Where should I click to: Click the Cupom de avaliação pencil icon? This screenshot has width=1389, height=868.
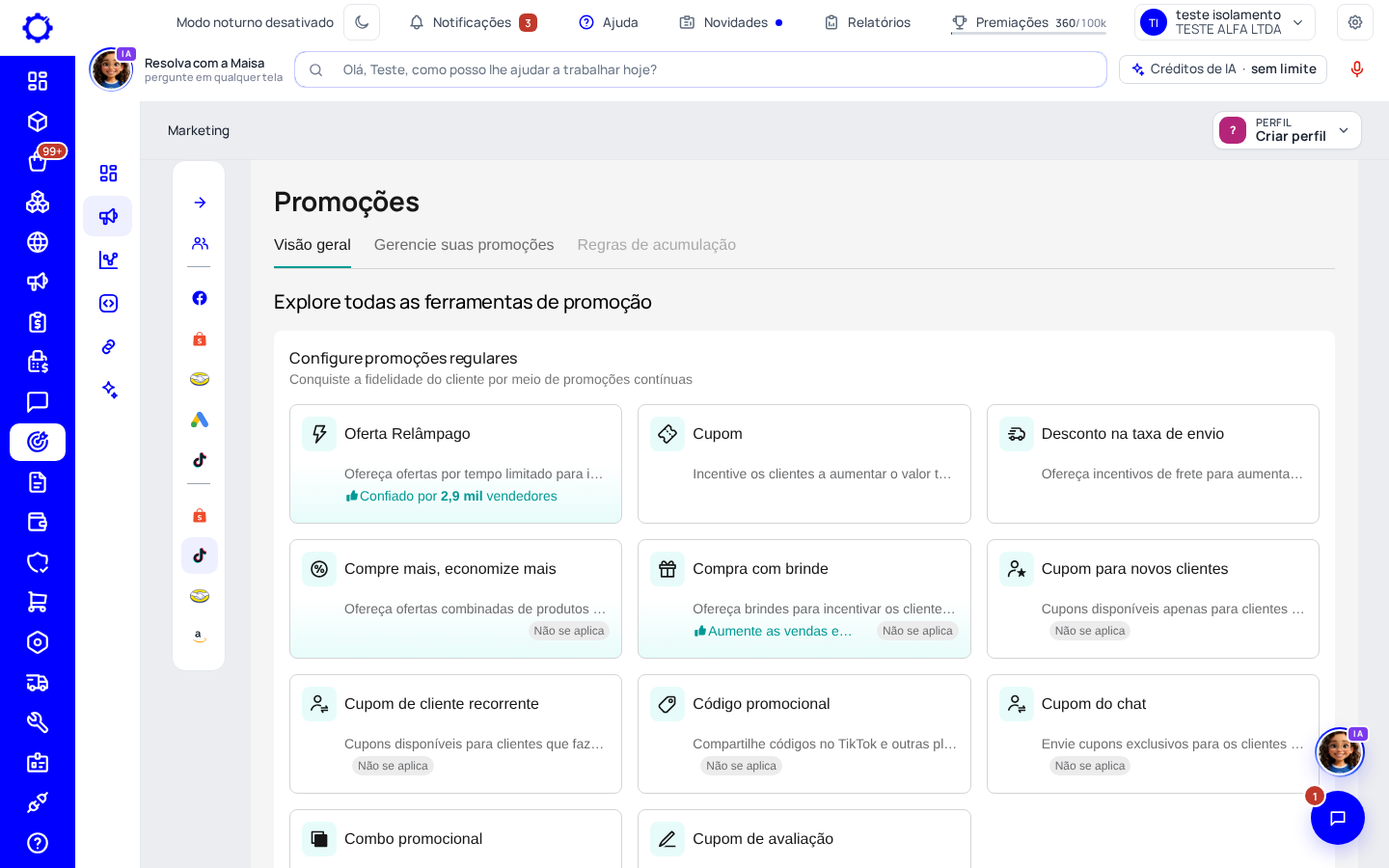pos(667,839)
